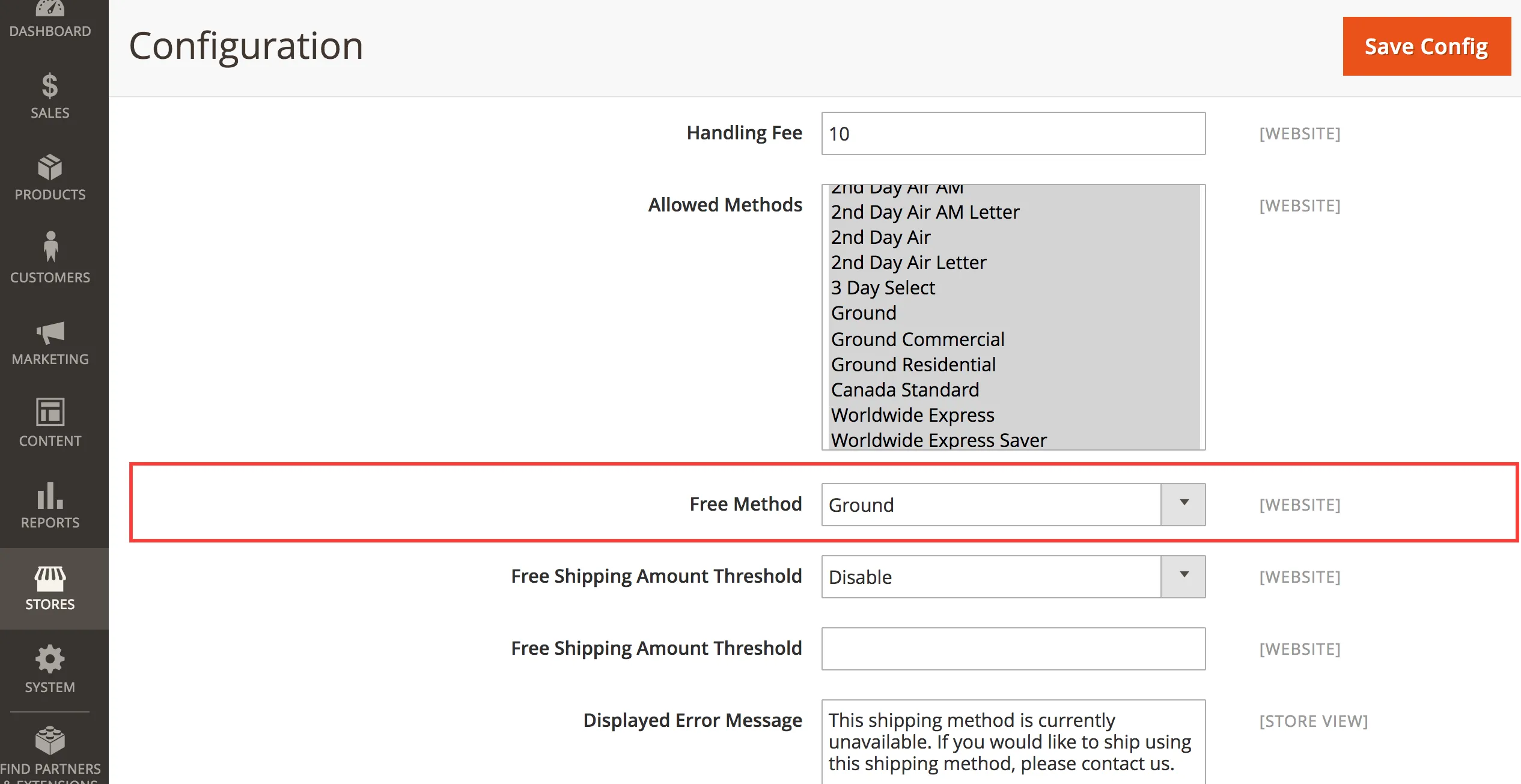Click the Products box icon
Image resolution: width=1521 pixels, height=784 pixels.
[50, 168]
